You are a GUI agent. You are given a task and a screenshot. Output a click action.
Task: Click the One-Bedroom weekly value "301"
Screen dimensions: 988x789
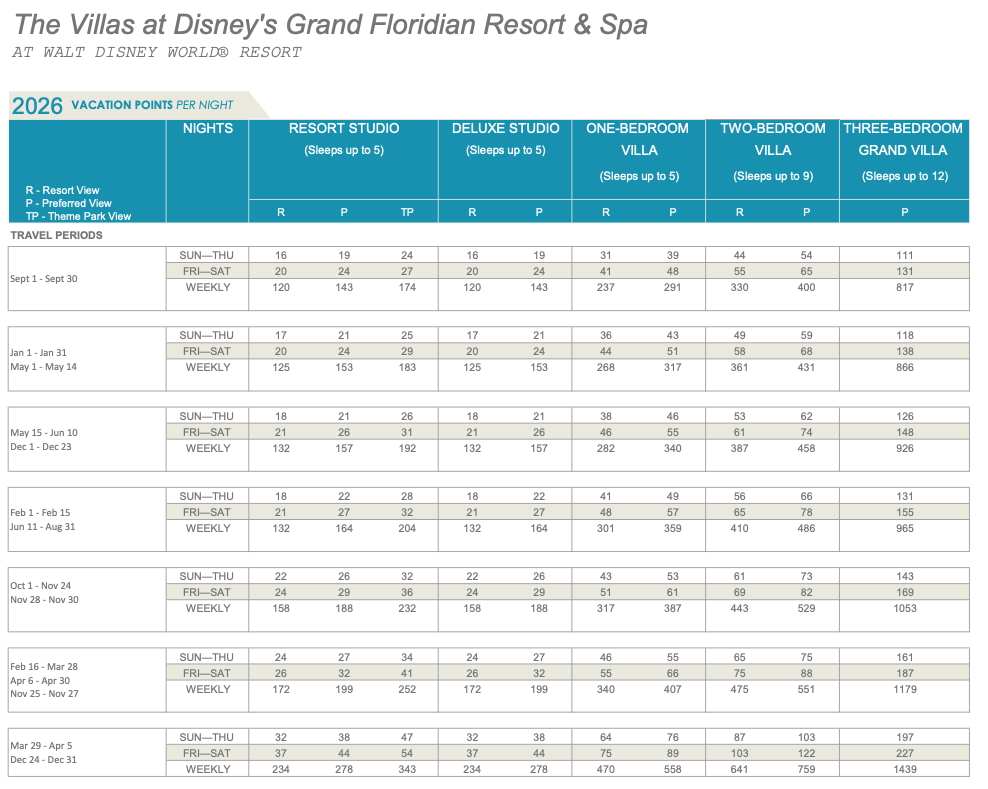pos(606,529)
